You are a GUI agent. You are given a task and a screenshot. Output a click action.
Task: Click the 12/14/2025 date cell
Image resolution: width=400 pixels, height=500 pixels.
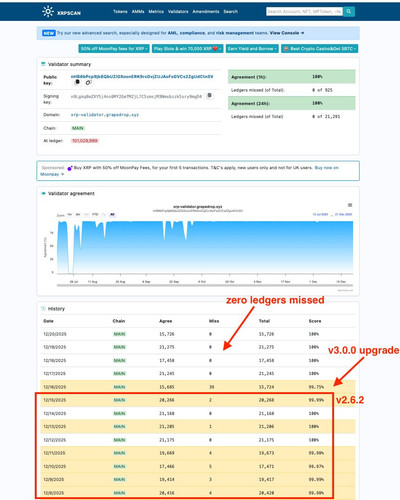coord(55,413)
